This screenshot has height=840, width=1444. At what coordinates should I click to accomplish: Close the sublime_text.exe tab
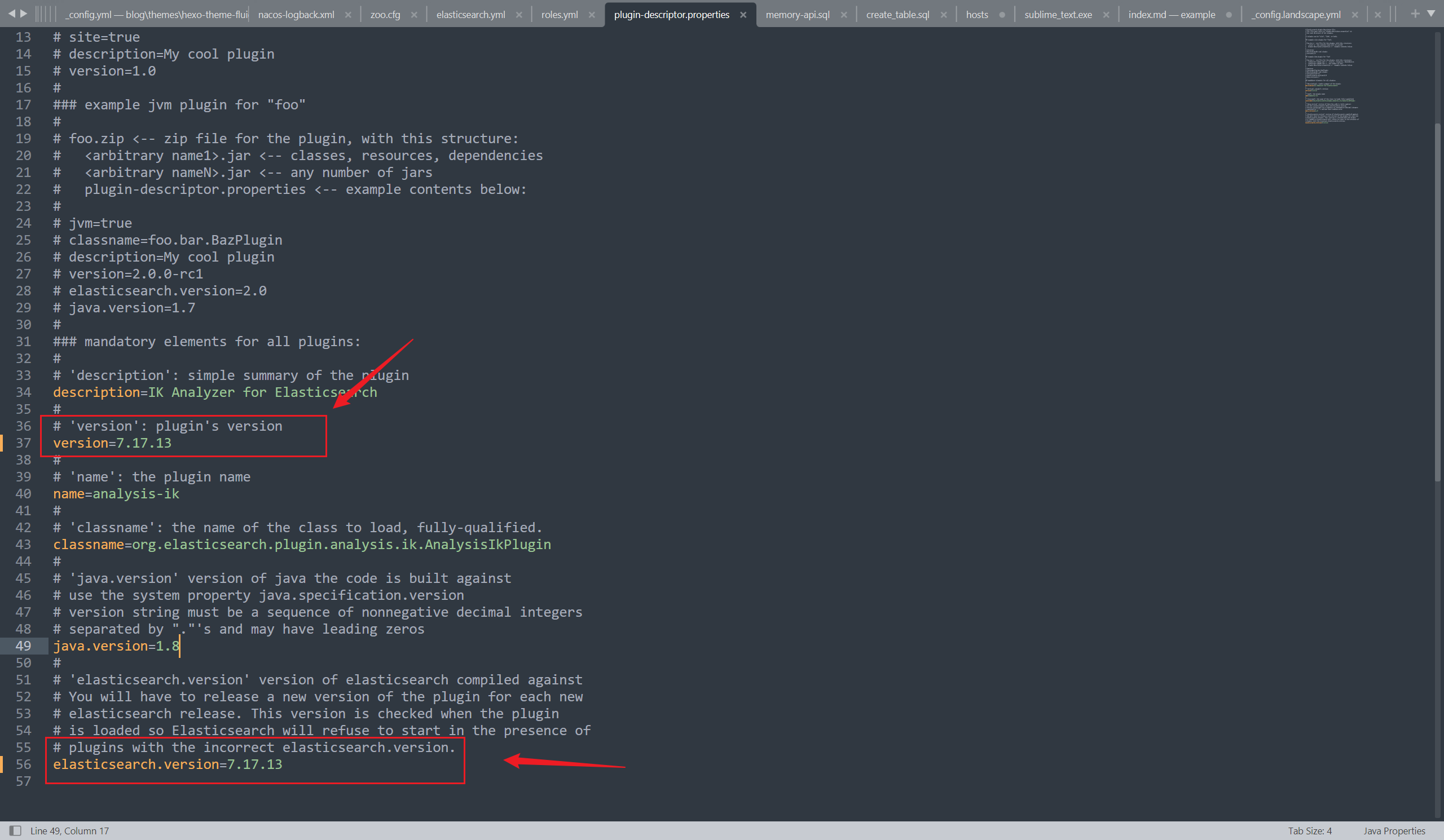[1106, 15]
